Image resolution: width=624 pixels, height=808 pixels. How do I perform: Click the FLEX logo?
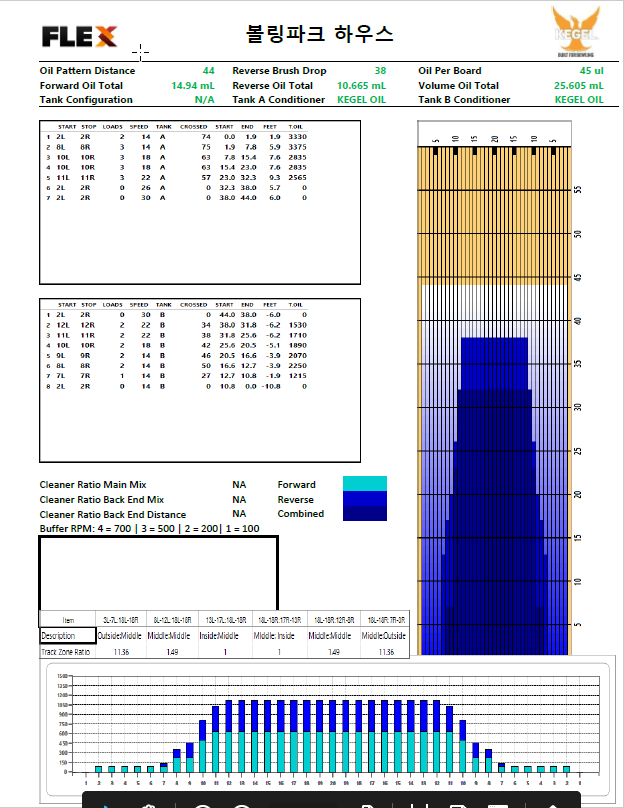[79, 37]
